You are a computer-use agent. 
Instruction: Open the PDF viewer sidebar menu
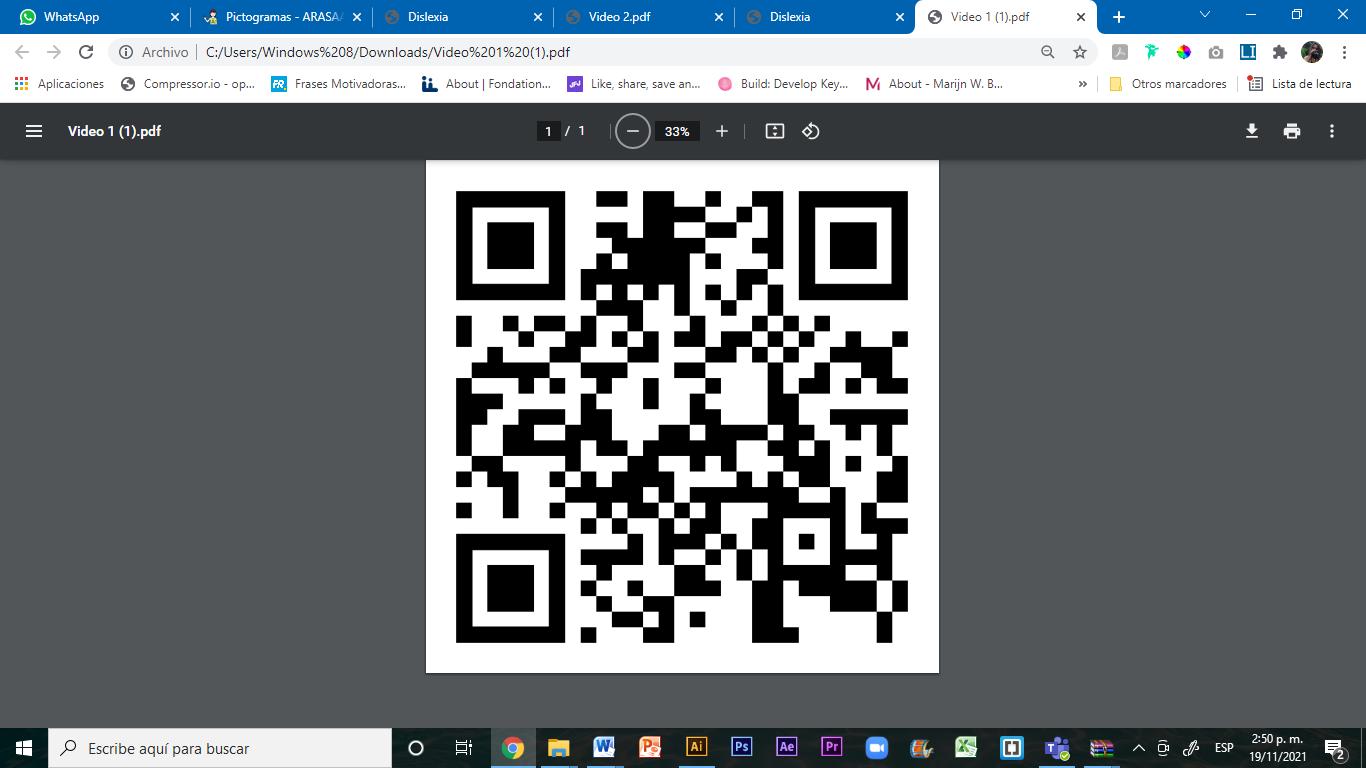click(x=34, y=131)
